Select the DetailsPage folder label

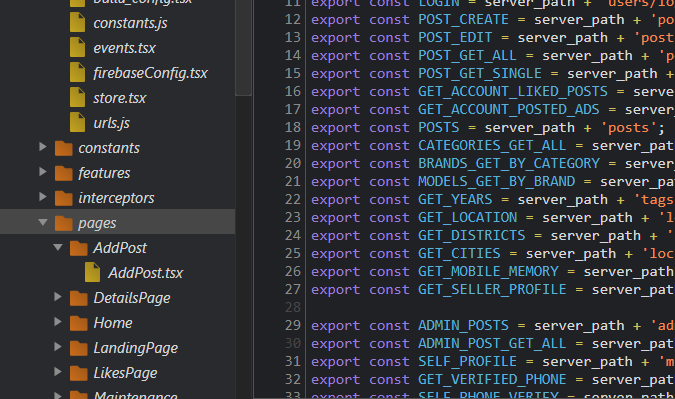coord(132,298)
